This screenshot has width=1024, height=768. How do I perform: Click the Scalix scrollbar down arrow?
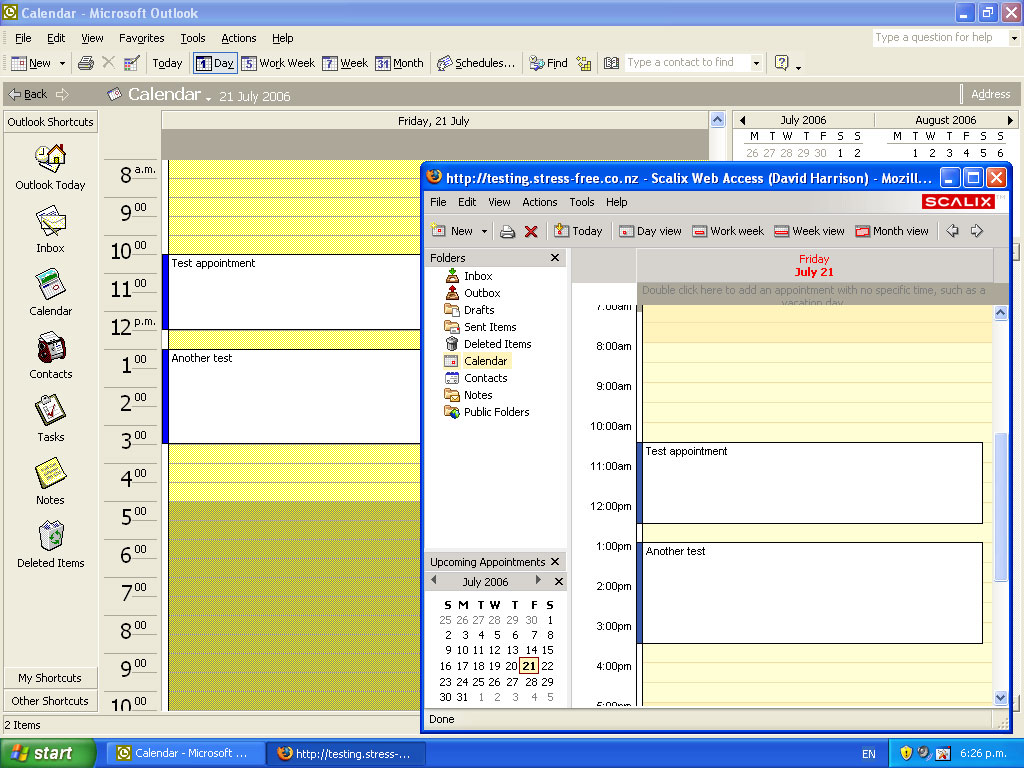(1000, 697)
